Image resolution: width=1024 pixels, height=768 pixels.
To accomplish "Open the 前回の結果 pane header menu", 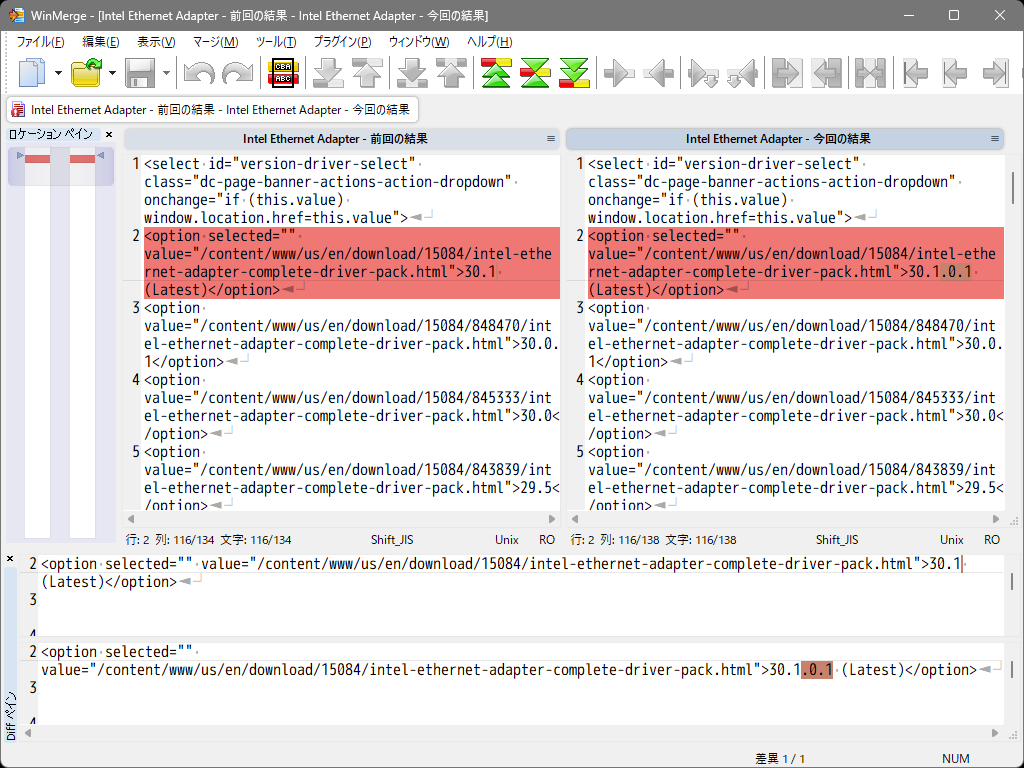I will point(551,138).
